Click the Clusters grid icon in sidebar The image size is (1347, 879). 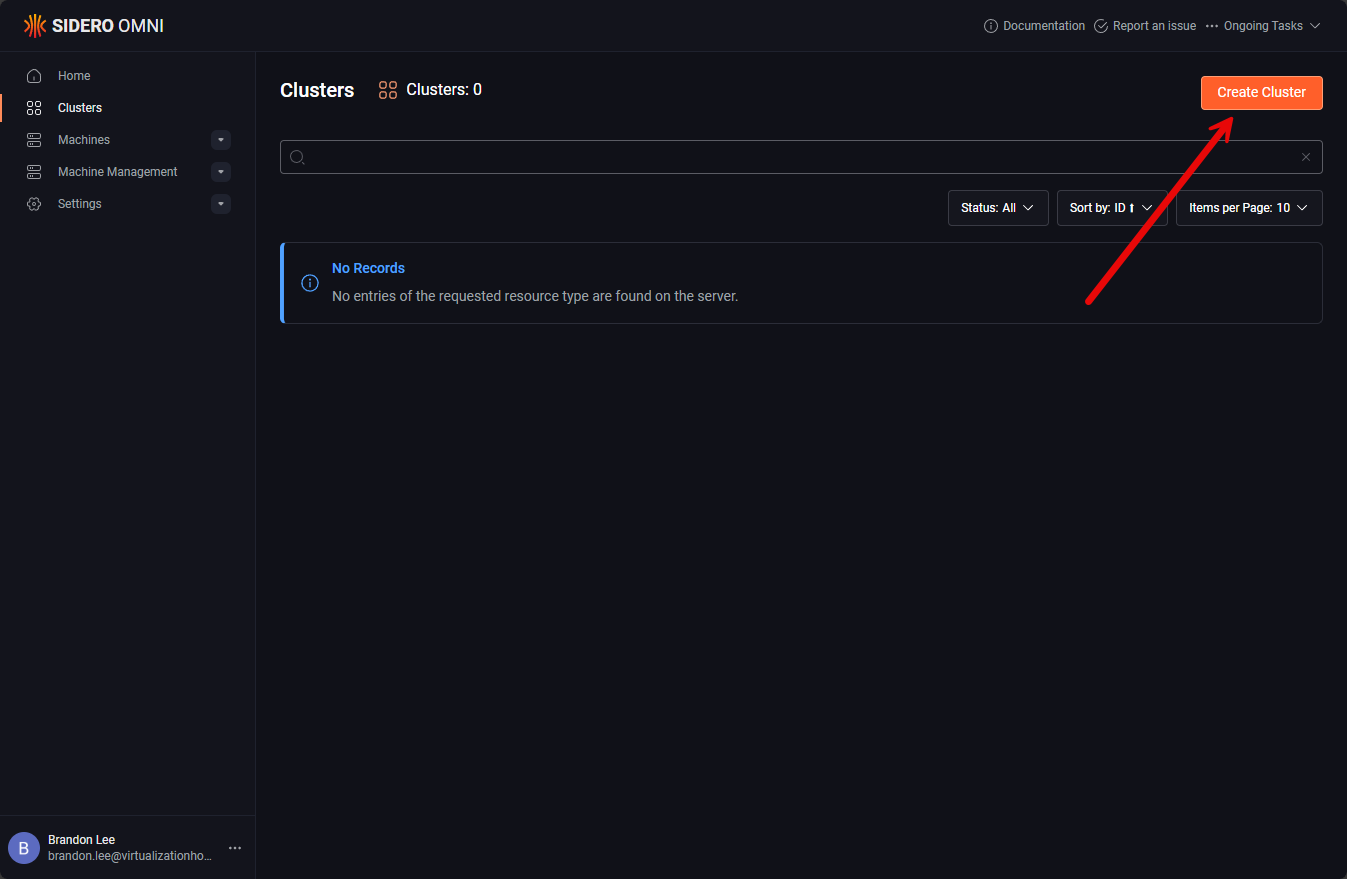coord(34,108)
